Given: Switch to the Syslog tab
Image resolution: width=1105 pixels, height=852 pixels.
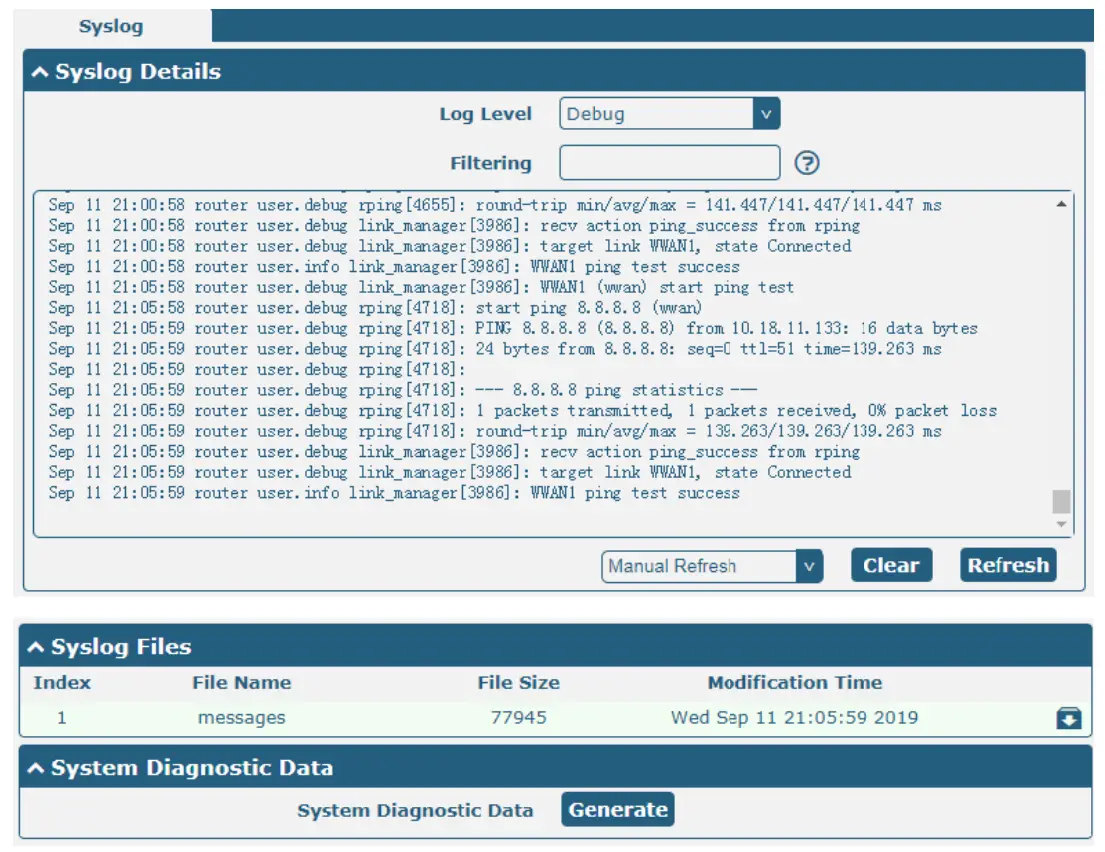Looking at the screenshot, I should [111, 26].
